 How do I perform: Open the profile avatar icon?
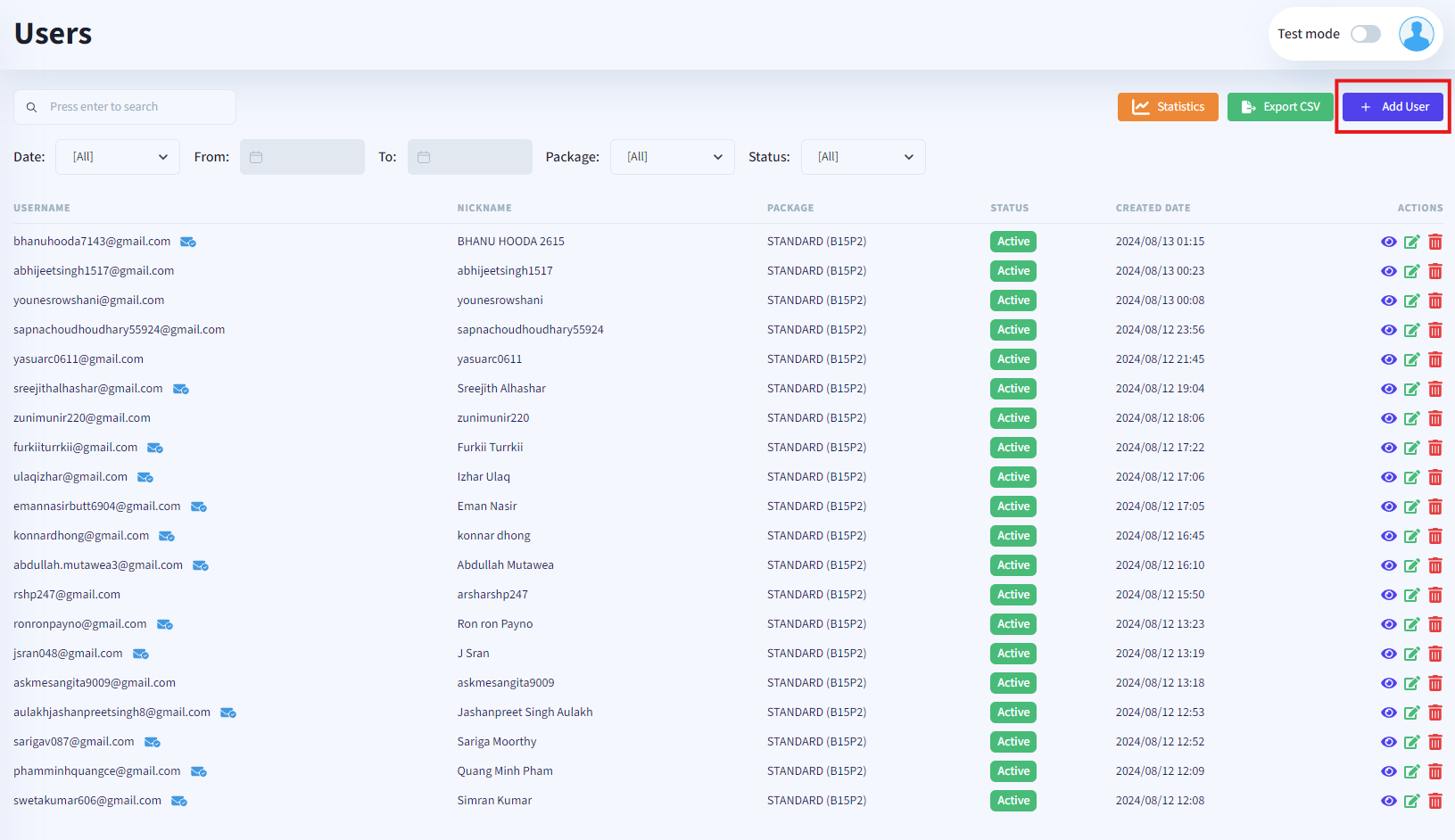tap(1416, 34)
